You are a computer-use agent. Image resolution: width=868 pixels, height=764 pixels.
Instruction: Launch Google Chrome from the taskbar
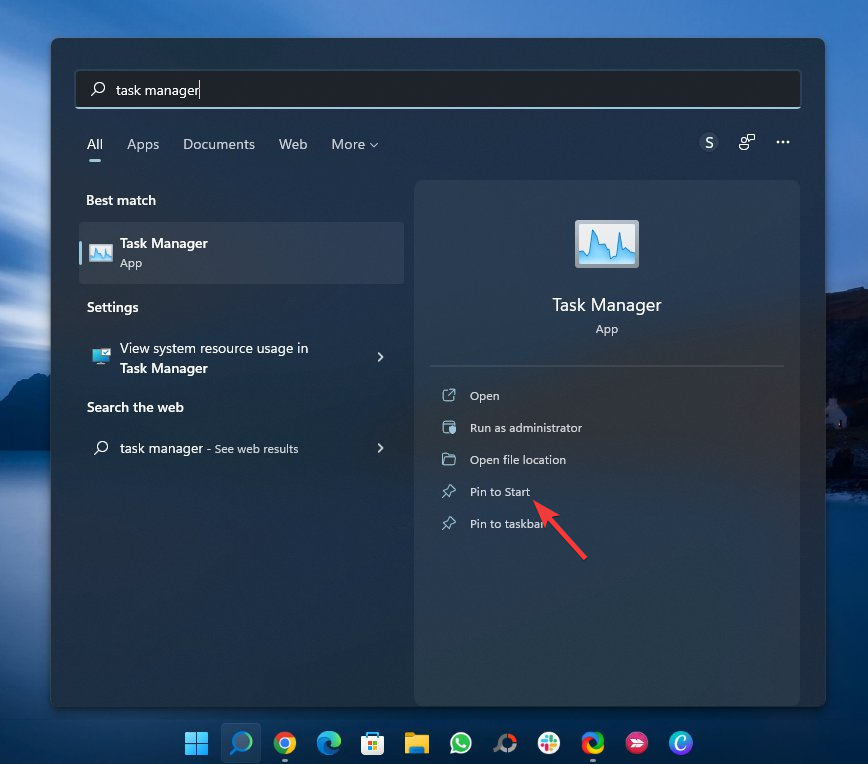pyautogui.click(x=285, y=743)
